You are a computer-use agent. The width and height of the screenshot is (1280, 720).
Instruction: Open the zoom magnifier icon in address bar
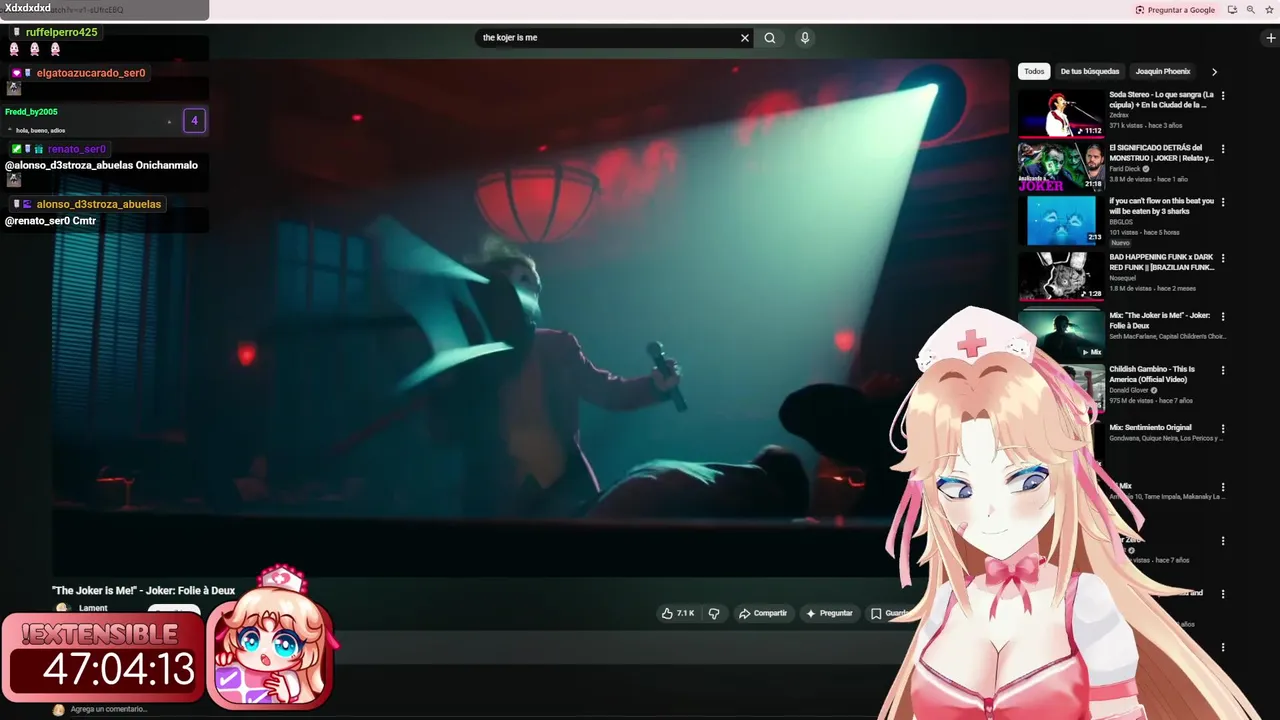1250,10
